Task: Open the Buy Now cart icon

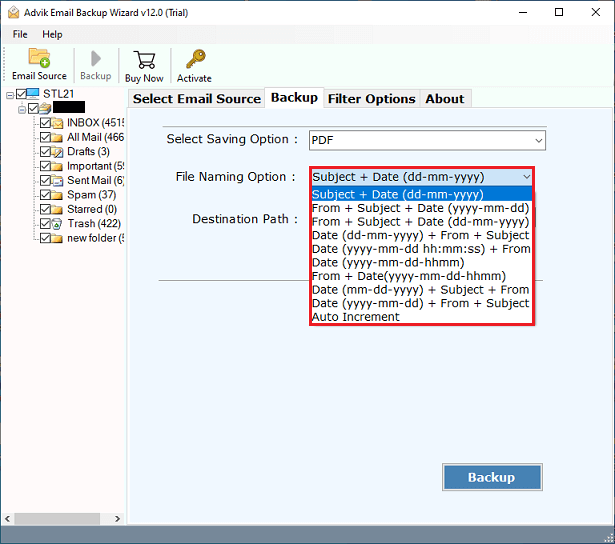Action: (144, 60)
